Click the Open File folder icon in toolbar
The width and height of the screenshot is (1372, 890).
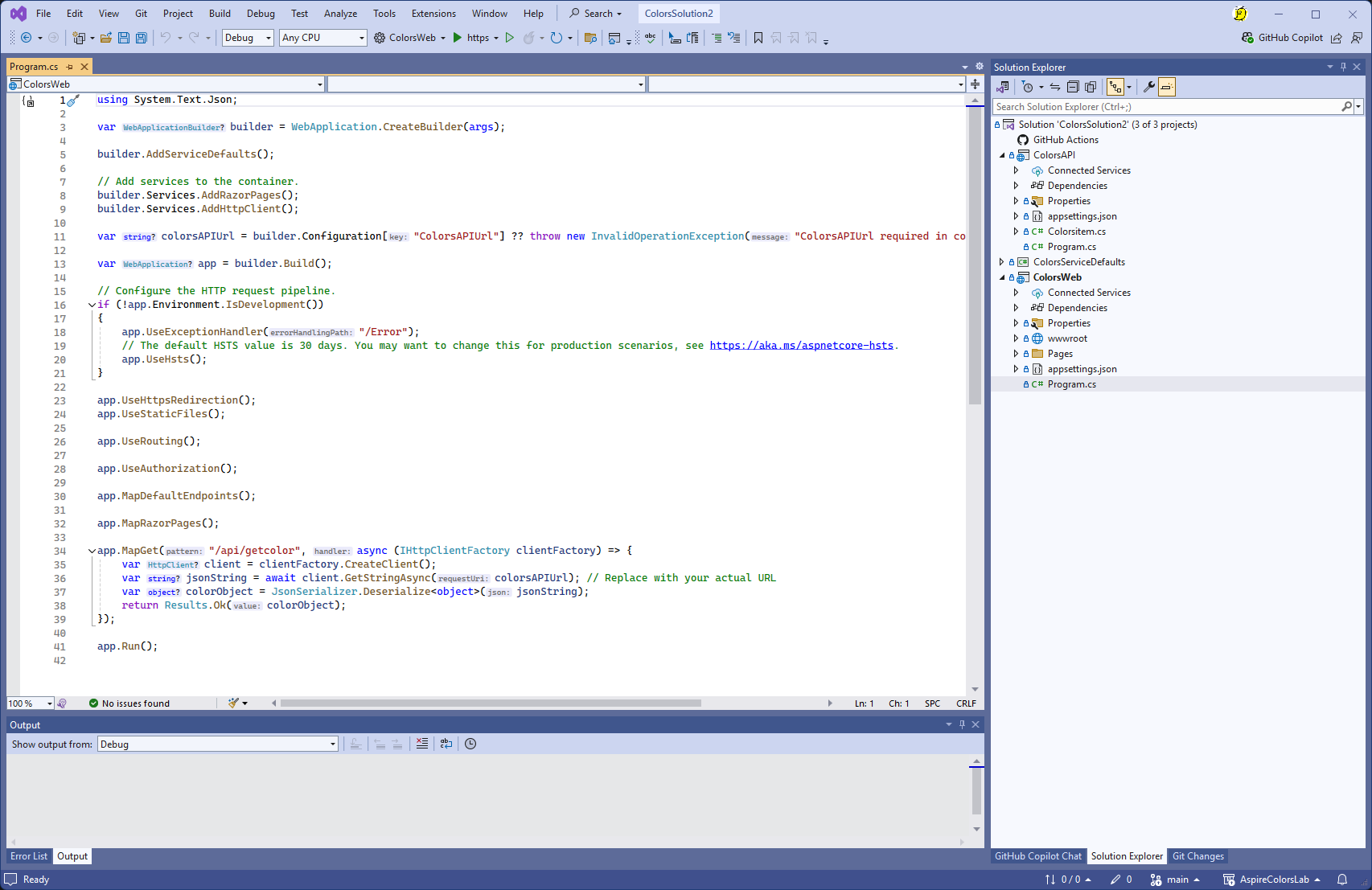[105, 38]
